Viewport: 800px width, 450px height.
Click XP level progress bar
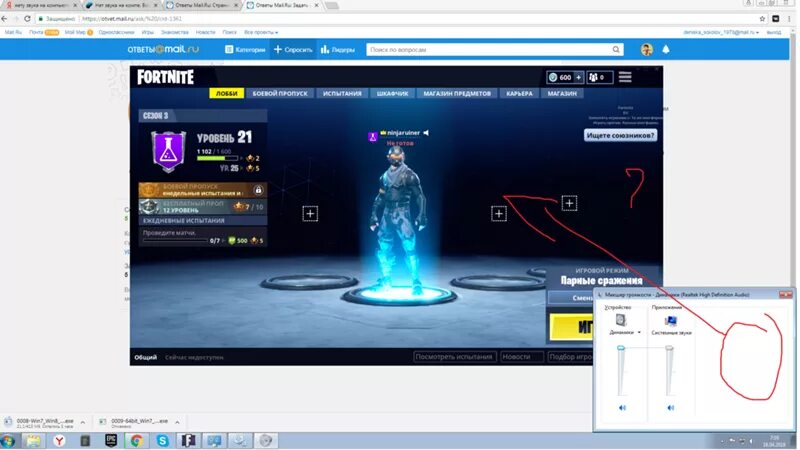(x=217, y=158)
